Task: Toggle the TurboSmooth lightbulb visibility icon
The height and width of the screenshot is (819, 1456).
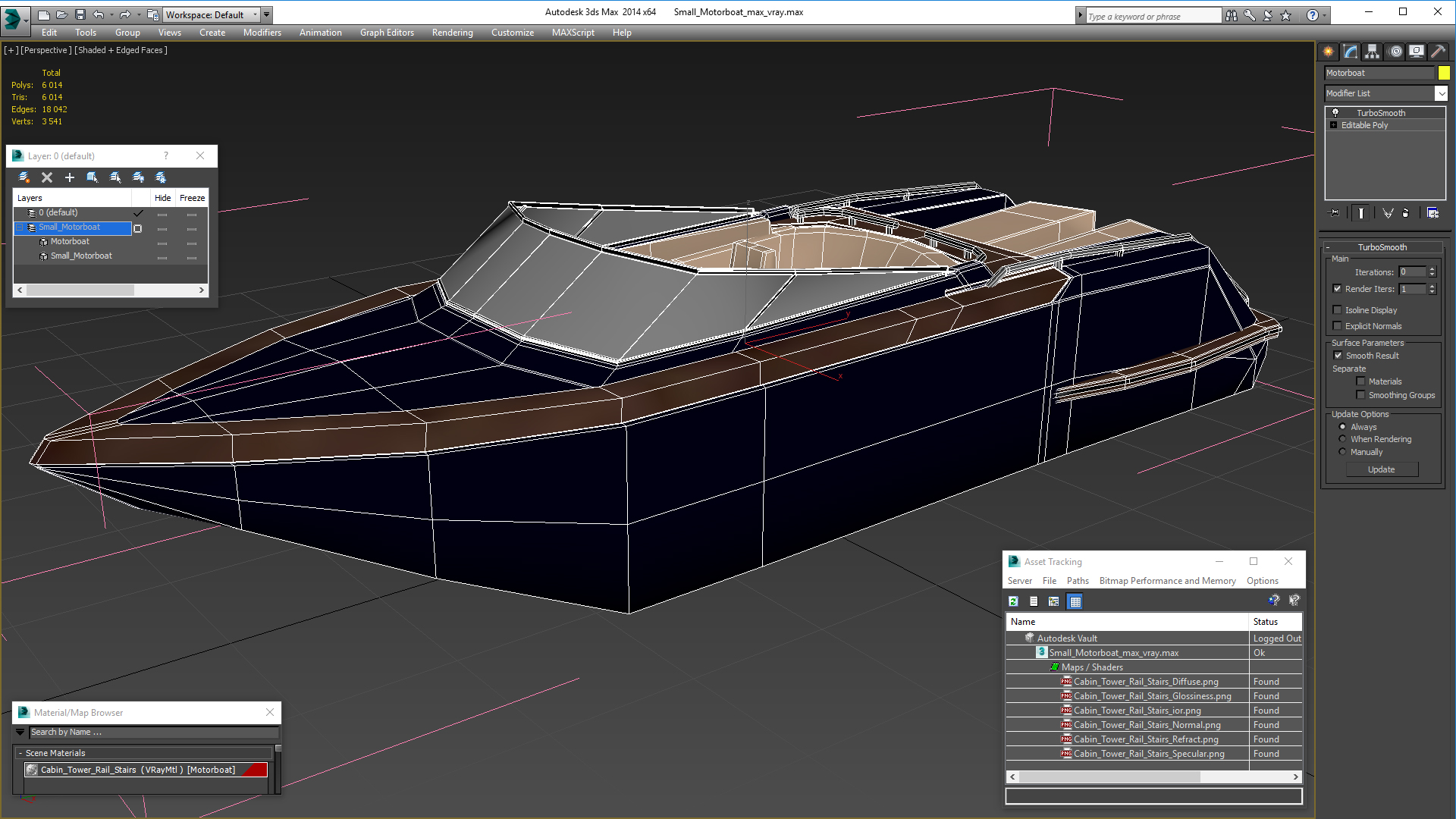Action: coord(1335,113)
